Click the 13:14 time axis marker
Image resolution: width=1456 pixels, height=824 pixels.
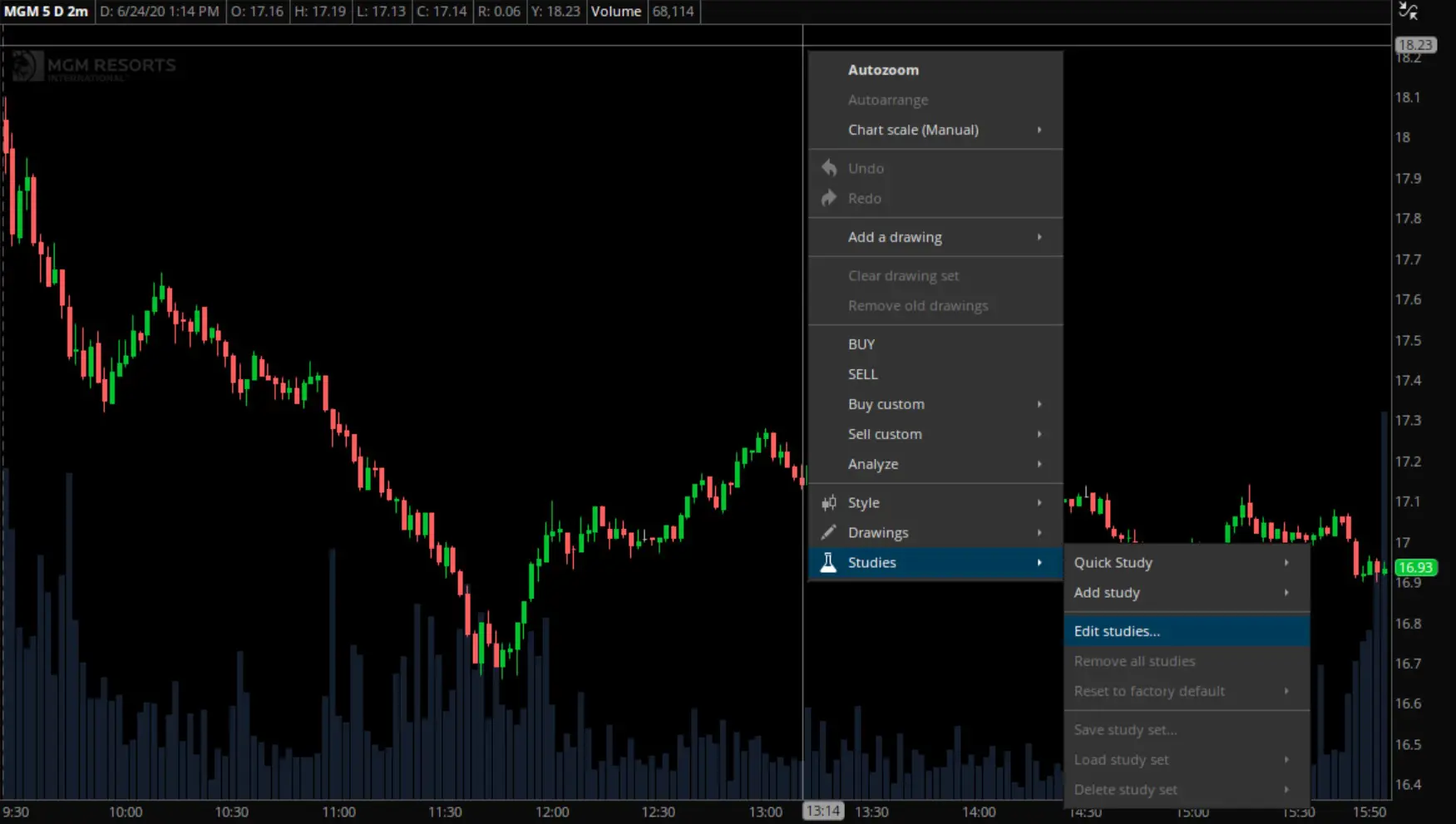(822, 811)
